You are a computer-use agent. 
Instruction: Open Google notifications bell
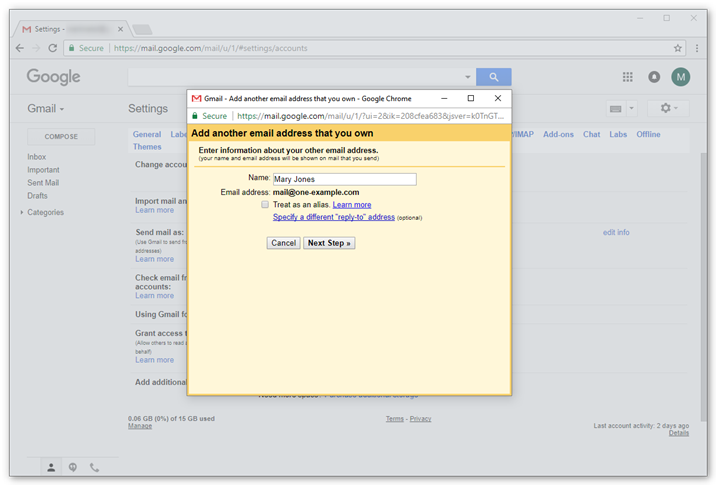tap(654, 77)
